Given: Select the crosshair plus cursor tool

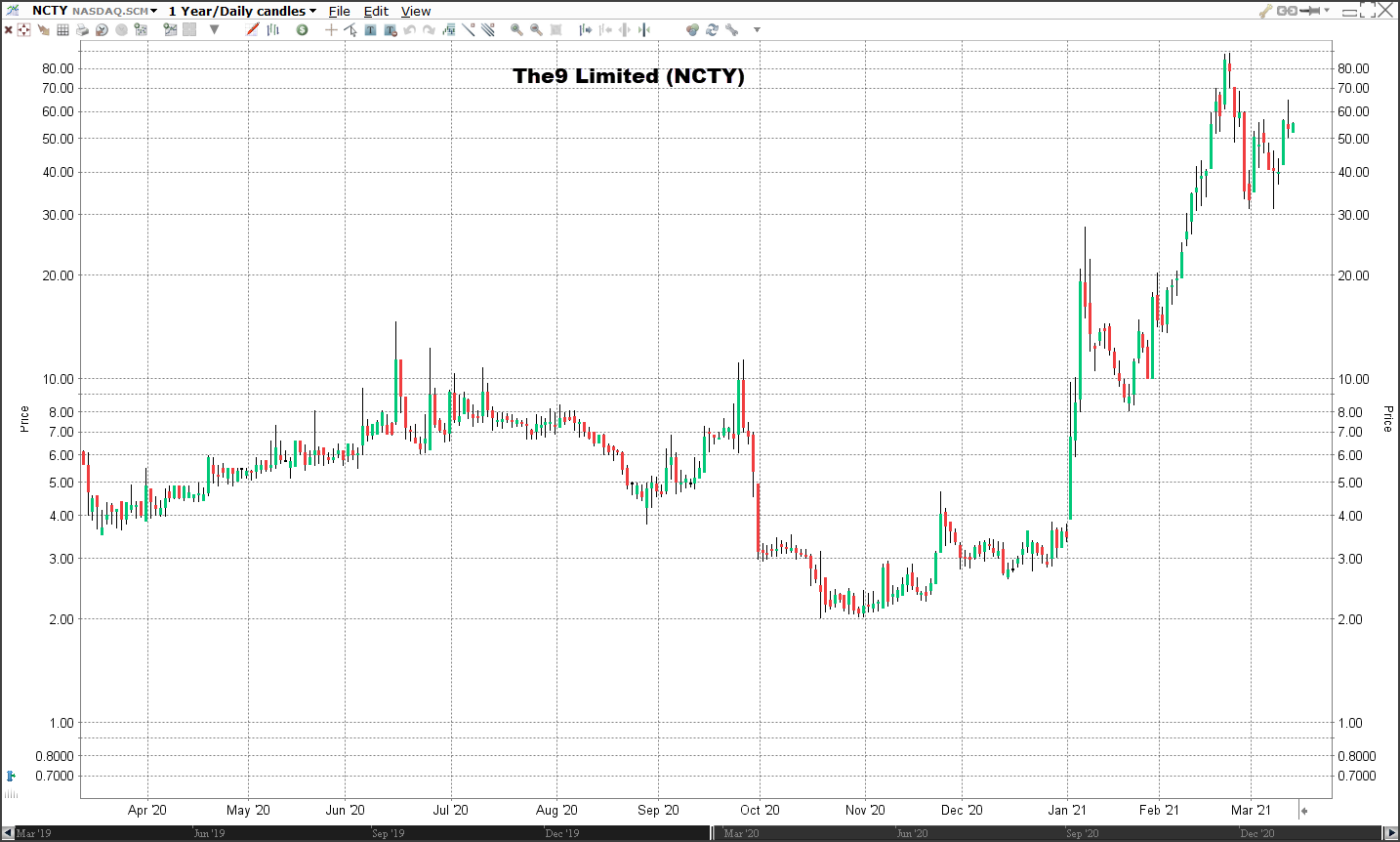Looking at the screenshot, I should (x=331, y=30).
